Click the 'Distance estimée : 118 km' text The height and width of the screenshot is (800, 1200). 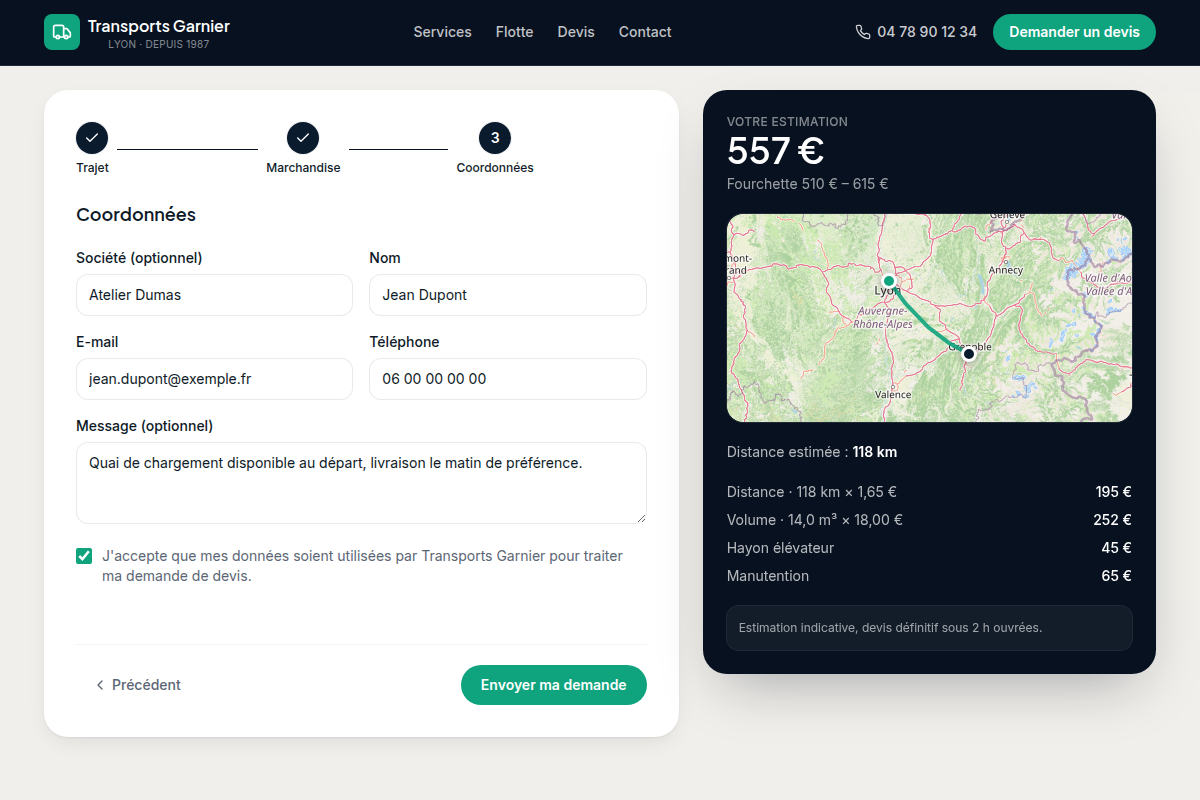(x=812, y=452)
